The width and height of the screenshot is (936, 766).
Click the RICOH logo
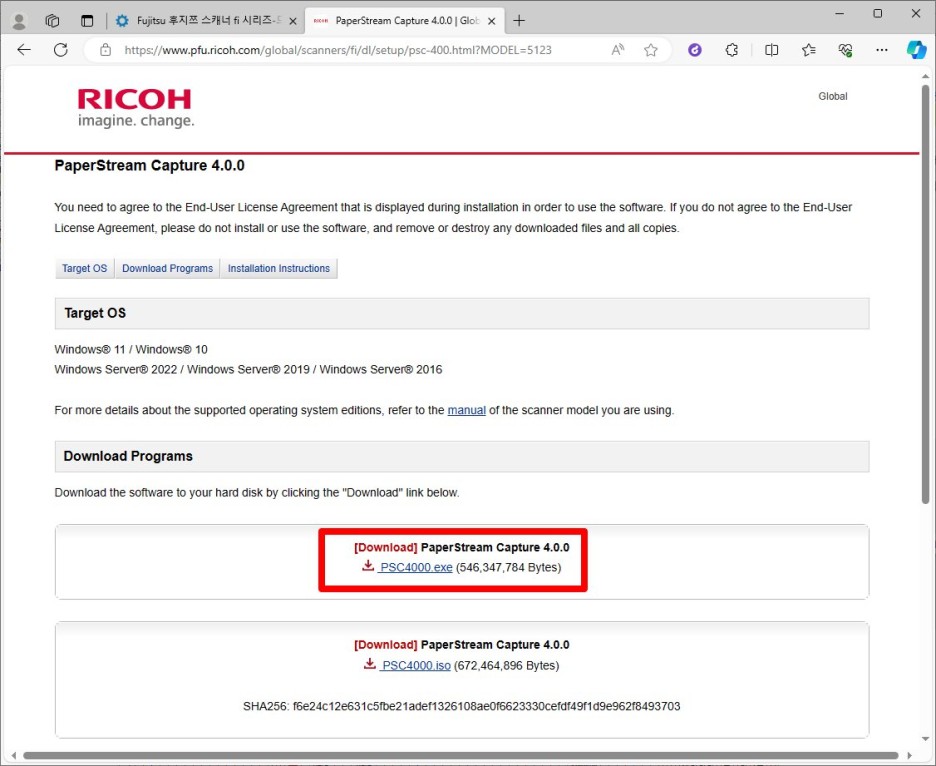point(136,108)
